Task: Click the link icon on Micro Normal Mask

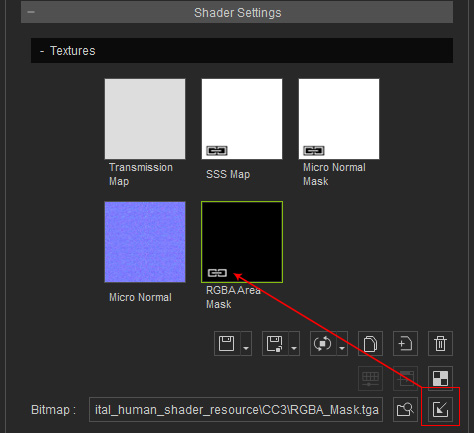Action: [314, 151]
